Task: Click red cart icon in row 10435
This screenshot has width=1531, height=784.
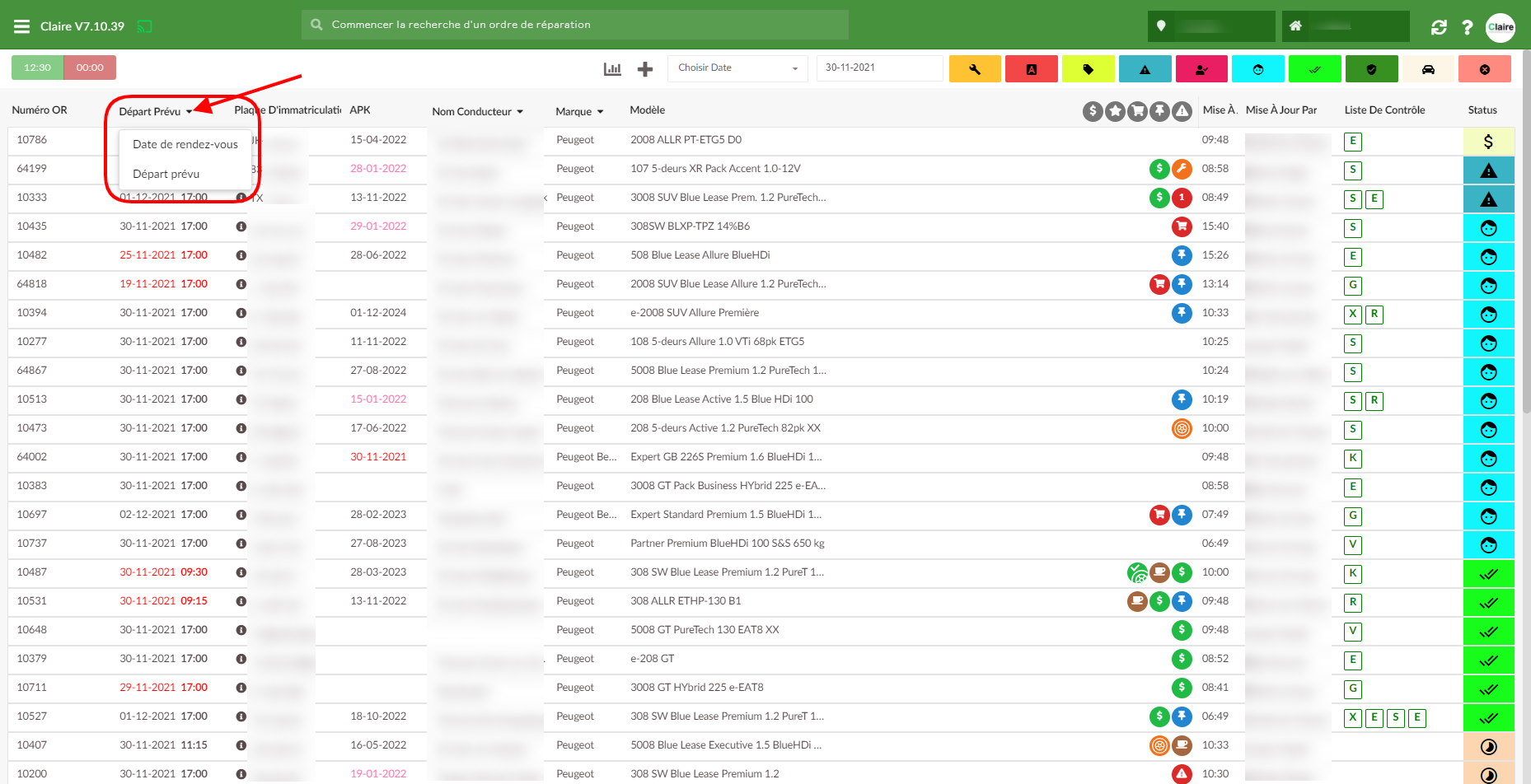Action: (x=1182, y=226)
